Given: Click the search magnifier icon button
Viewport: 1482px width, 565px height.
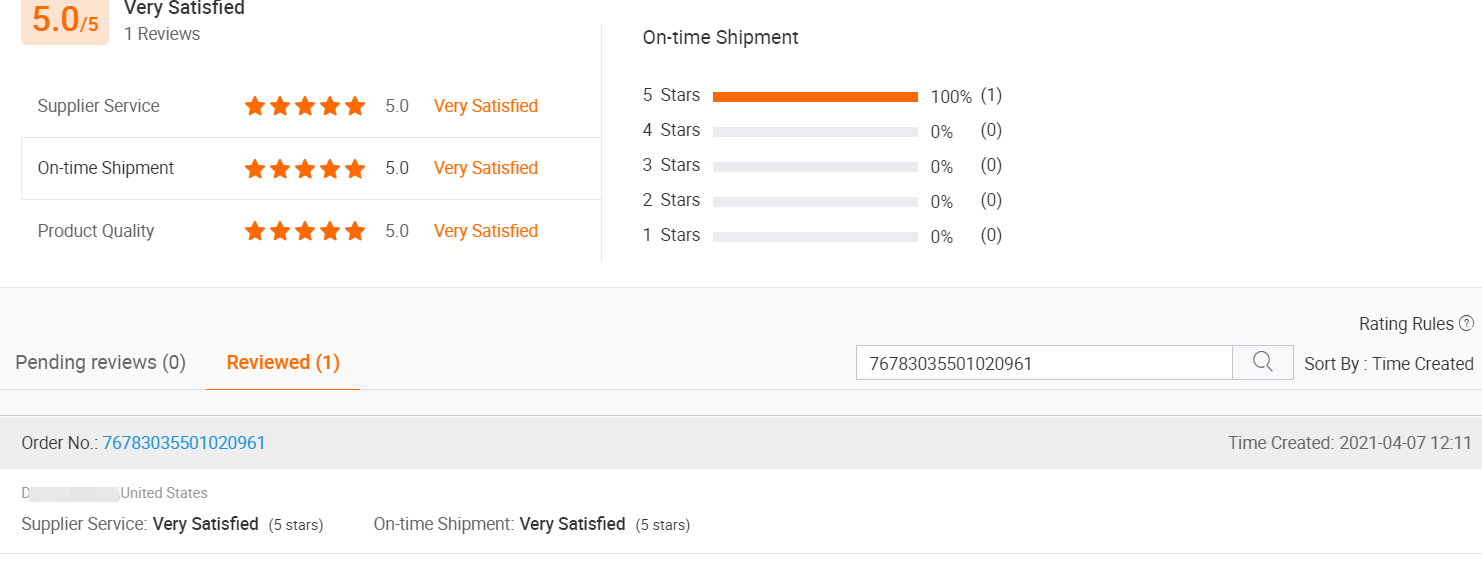Looking at the screenshot, I should [1262, 362].
